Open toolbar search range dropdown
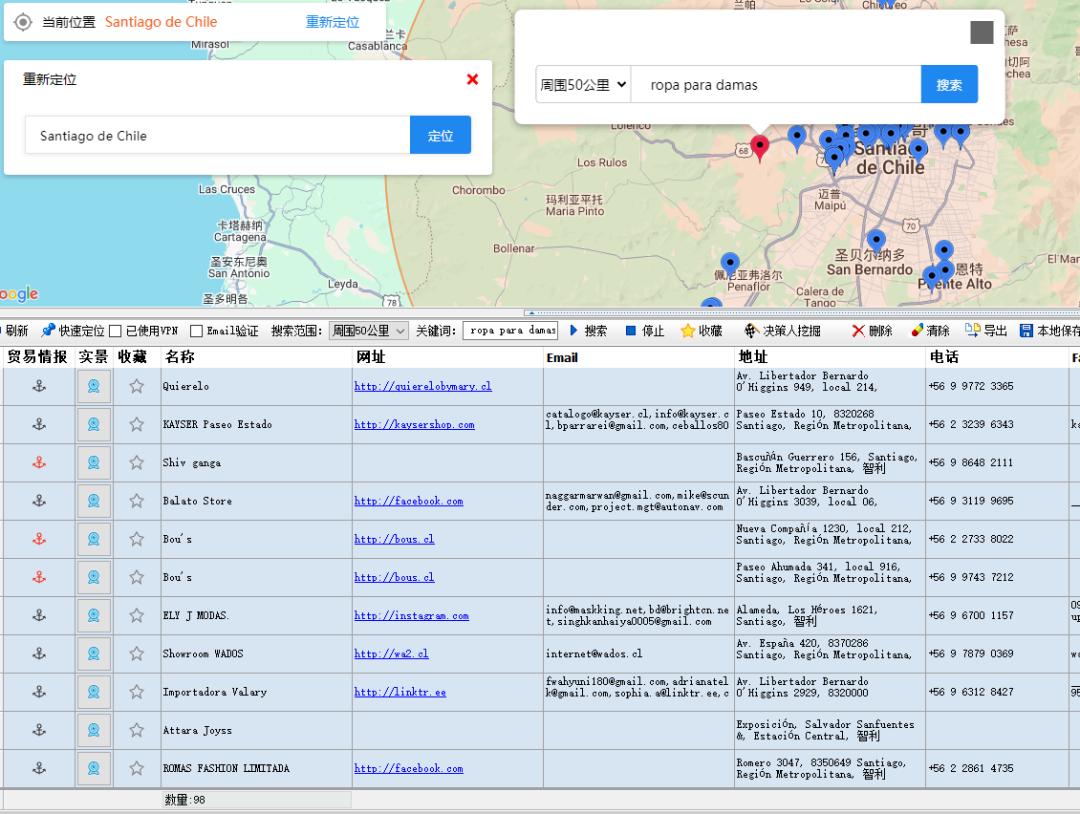Viewport: 1080px width, 814px height. pos(368,331)
